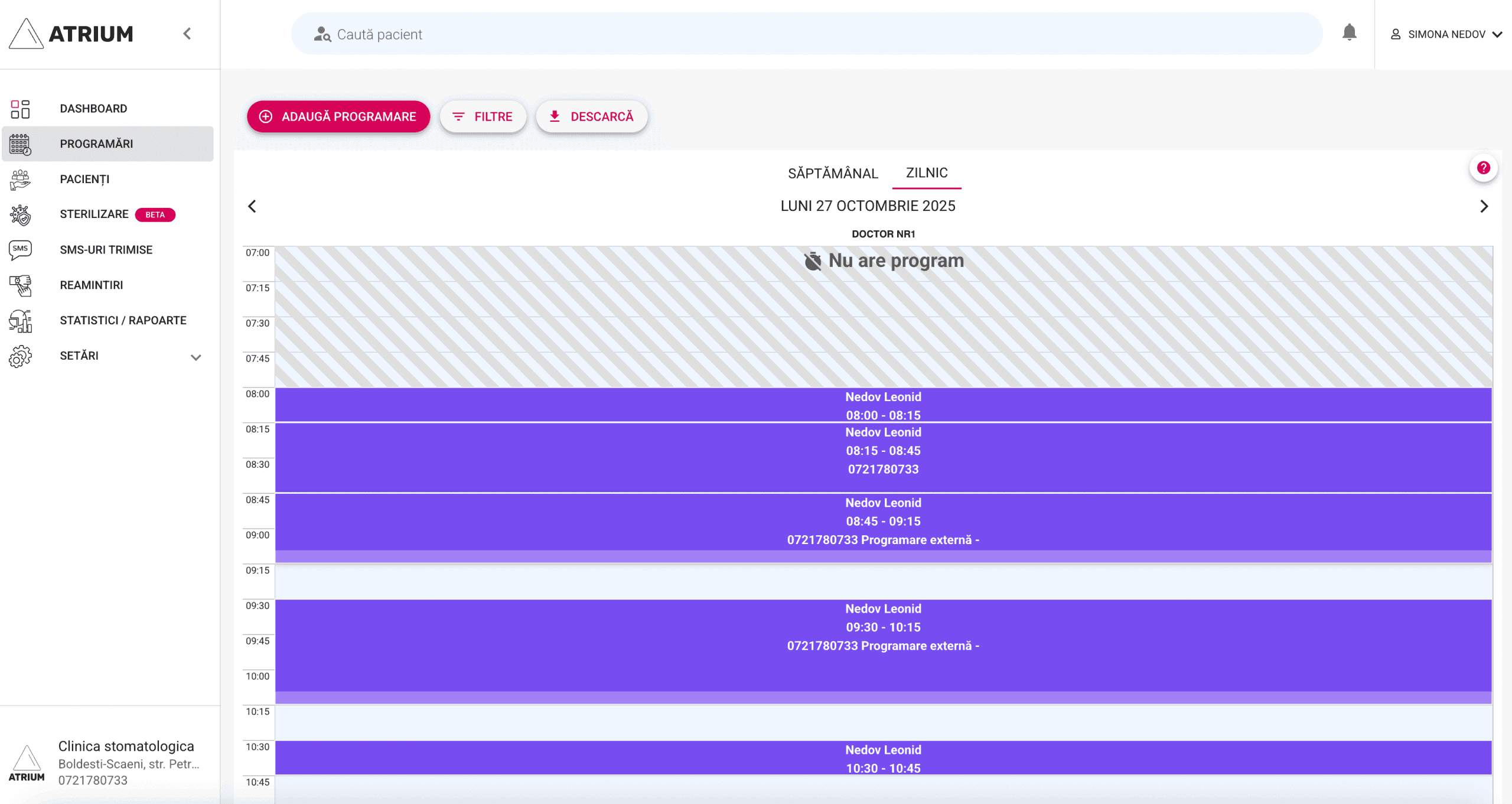Open the 10:30 - 10:45 appointment
1512x804 pixels.
point(884,758)
